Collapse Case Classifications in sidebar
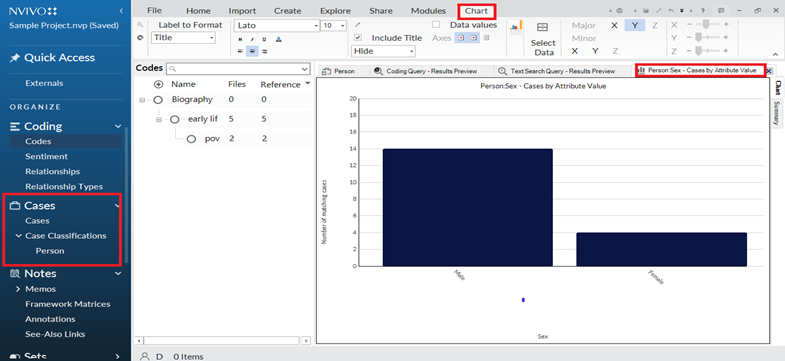 coord(19,236)
